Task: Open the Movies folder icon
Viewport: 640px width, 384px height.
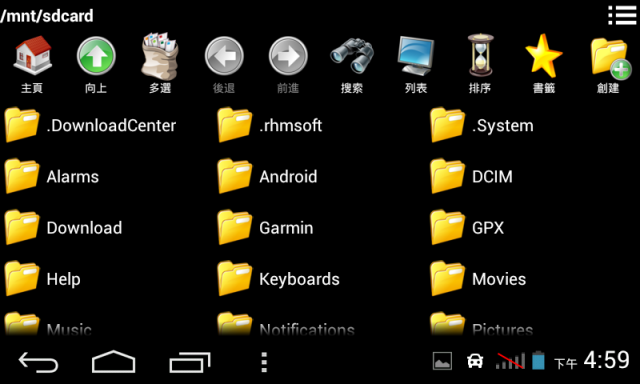Action: point(448,279)
